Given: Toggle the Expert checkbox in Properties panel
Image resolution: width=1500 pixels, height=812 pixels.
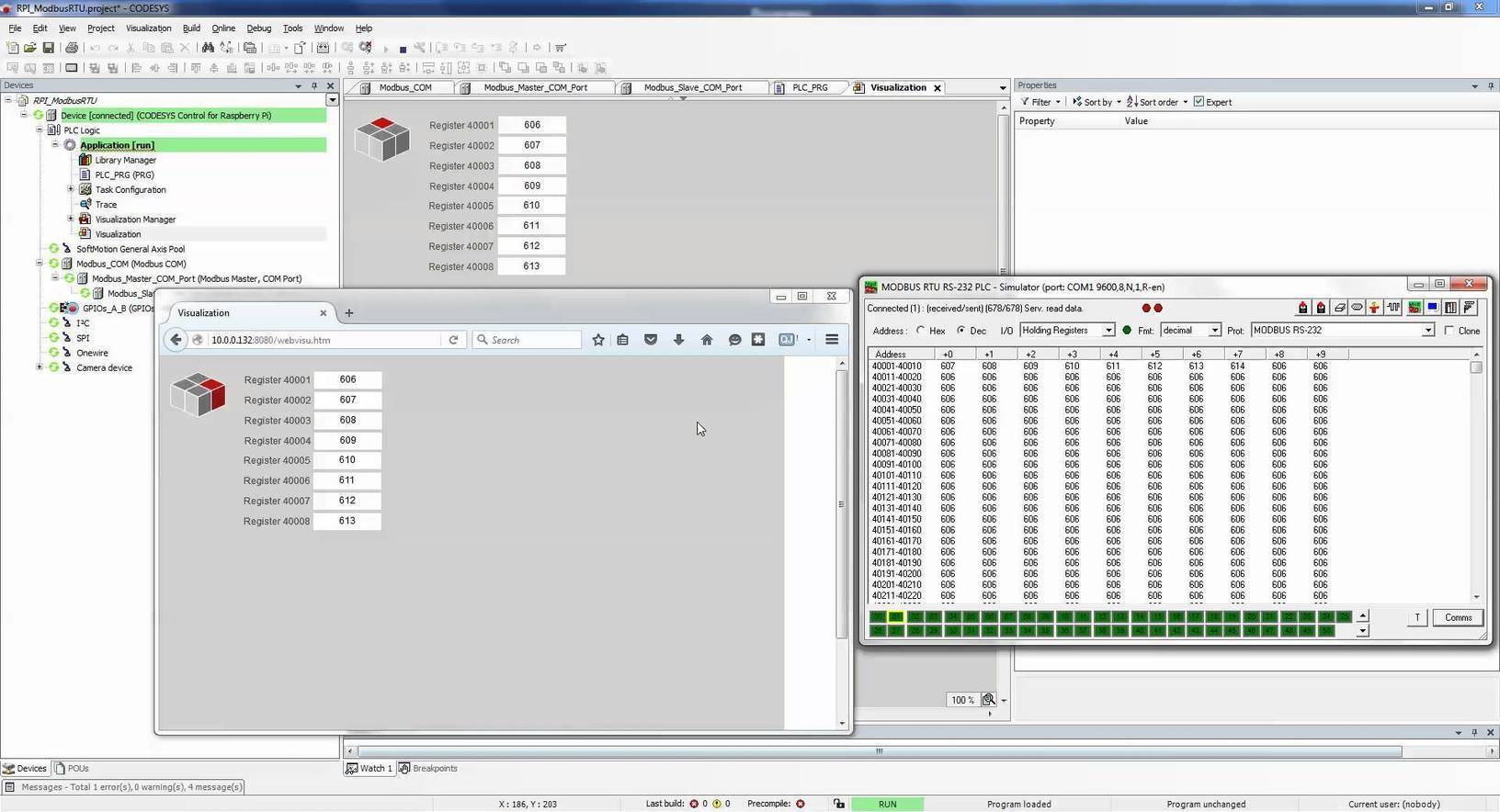Looking at the screenshot, I should [x=1199, y=102].
